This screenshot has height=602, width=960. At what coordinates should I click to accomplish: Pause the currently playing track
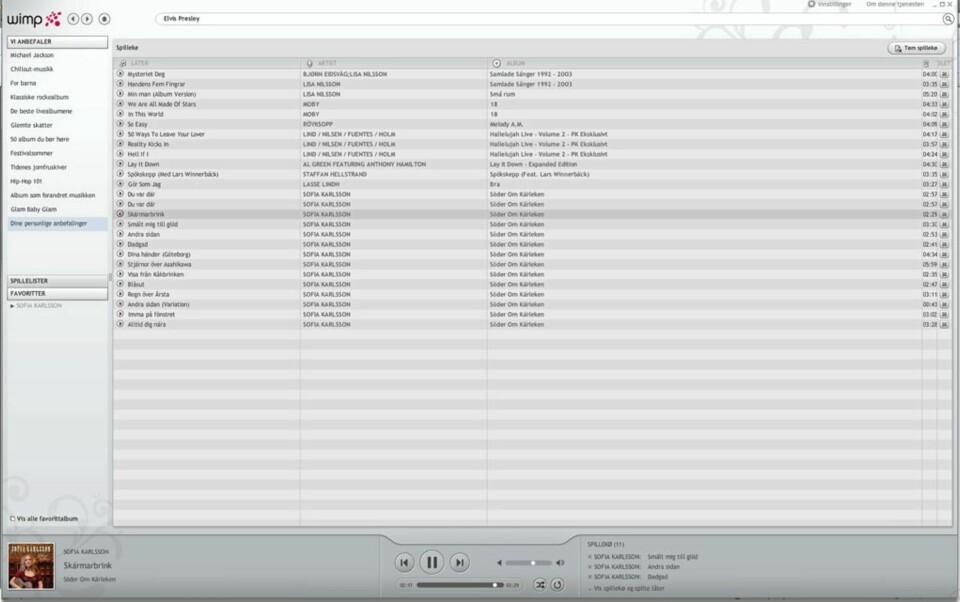click(431, 563)
